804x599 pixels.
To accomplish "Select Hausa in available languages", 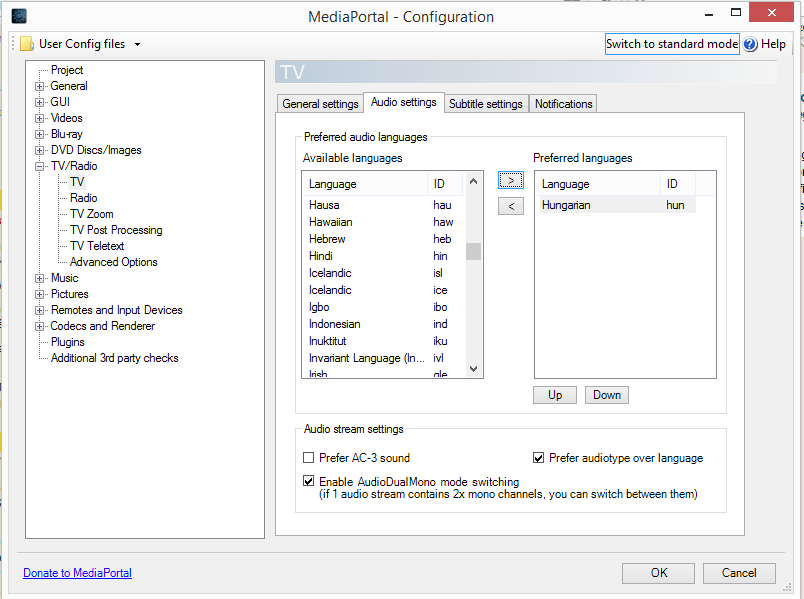I will [x=383, y=205].
